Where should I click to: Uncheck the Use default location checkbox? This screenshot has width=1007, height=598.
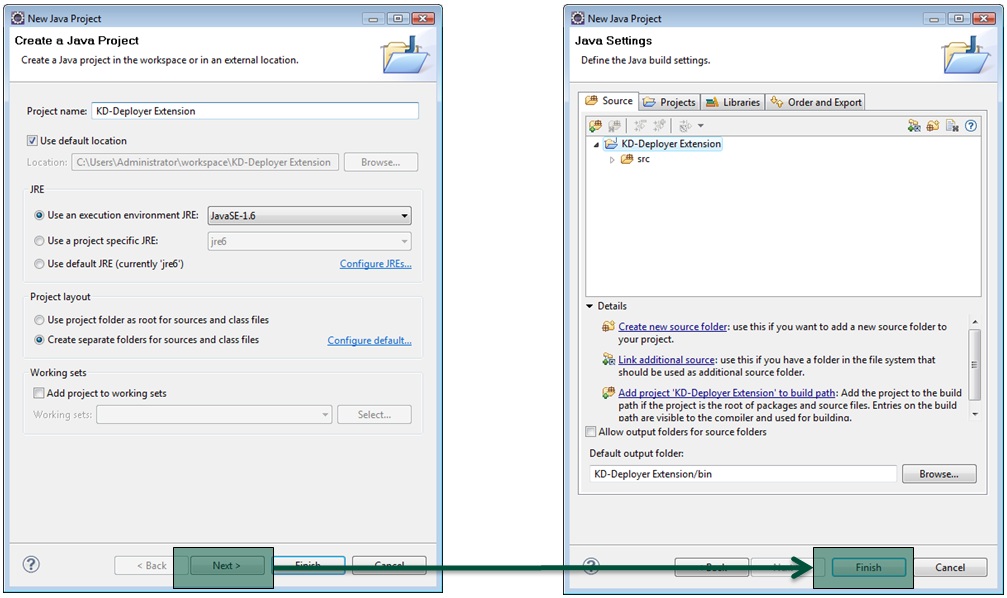(x=34, y=141)
